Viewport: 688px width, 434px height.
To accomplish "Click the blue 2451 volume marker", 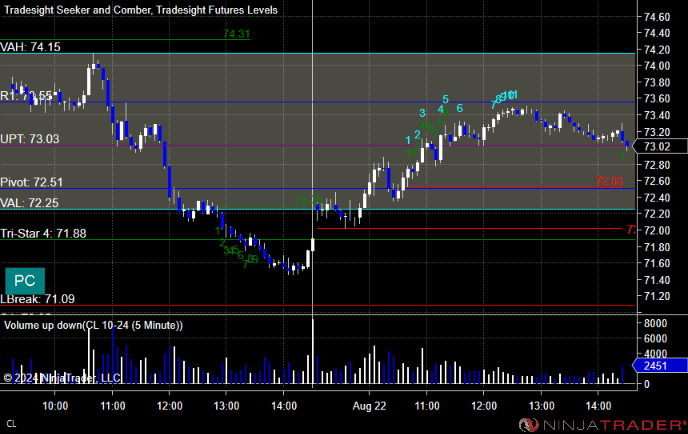I will (x=660, y=366).
